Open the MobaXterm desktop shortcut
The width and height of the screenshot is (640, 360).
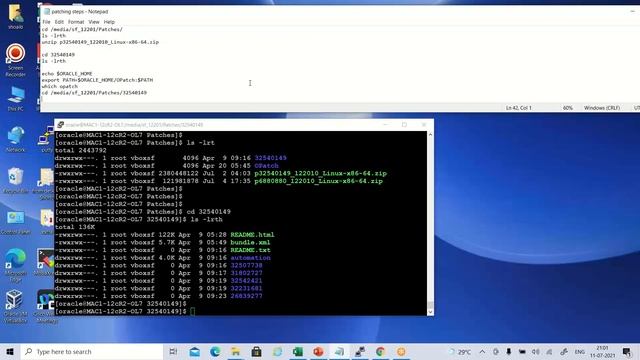coord(46,262)
